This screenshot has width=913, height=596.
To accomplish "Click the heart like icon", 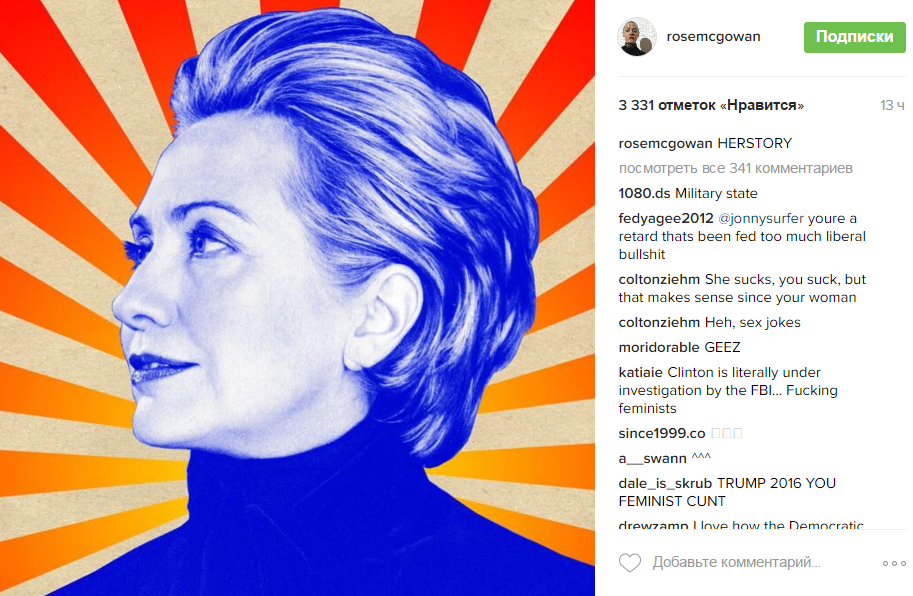I will click(629, 563).
